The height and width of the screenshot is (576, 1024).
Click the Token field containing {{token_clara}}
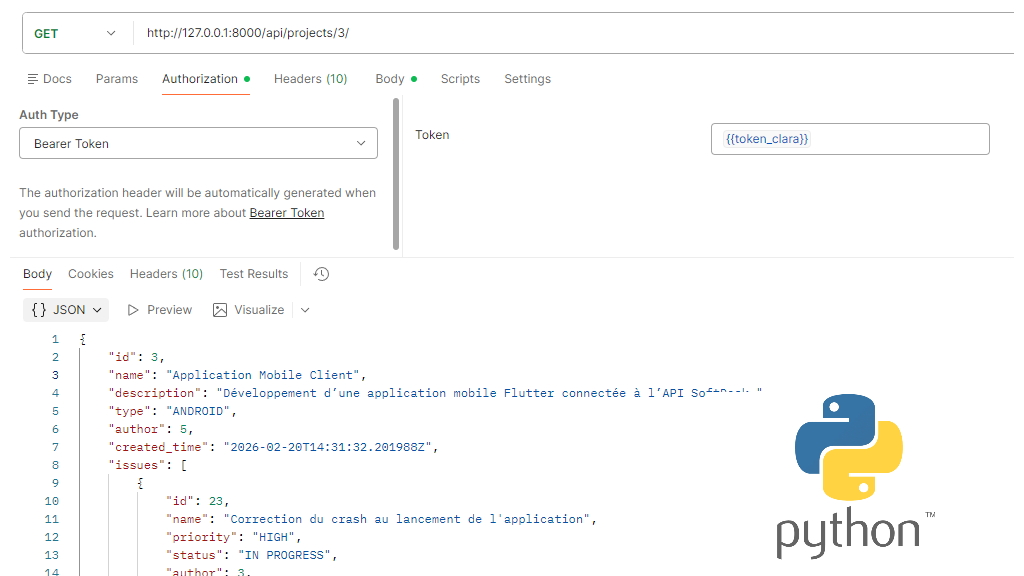point(849,139)
